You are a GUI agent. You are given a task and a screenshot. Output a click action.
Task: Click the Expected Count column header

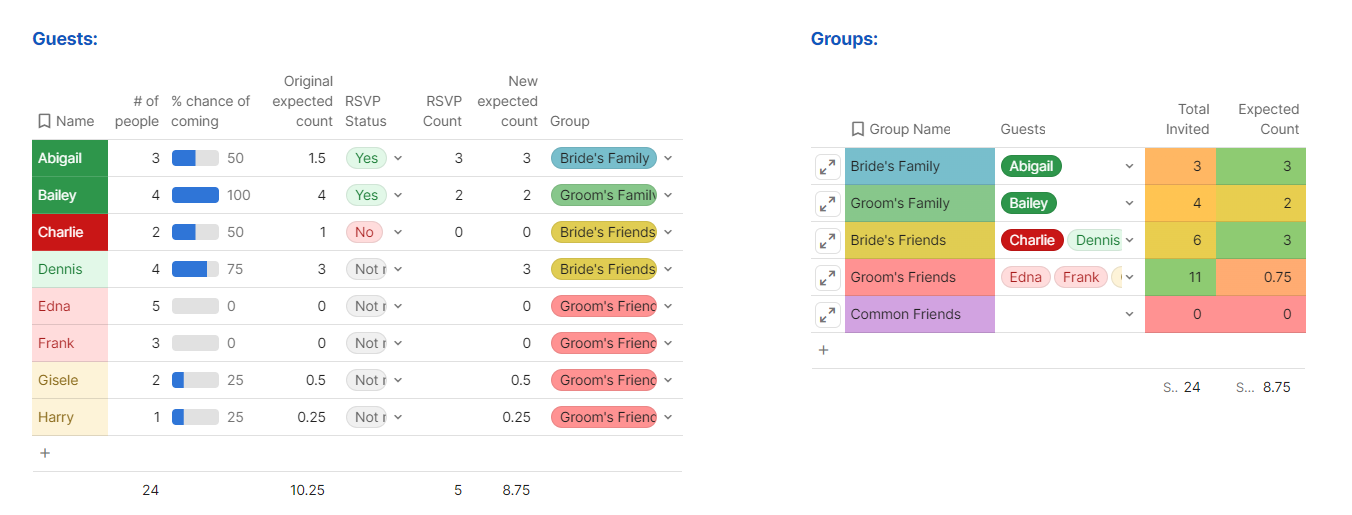pyautogui.click(x=1268, y=119)
